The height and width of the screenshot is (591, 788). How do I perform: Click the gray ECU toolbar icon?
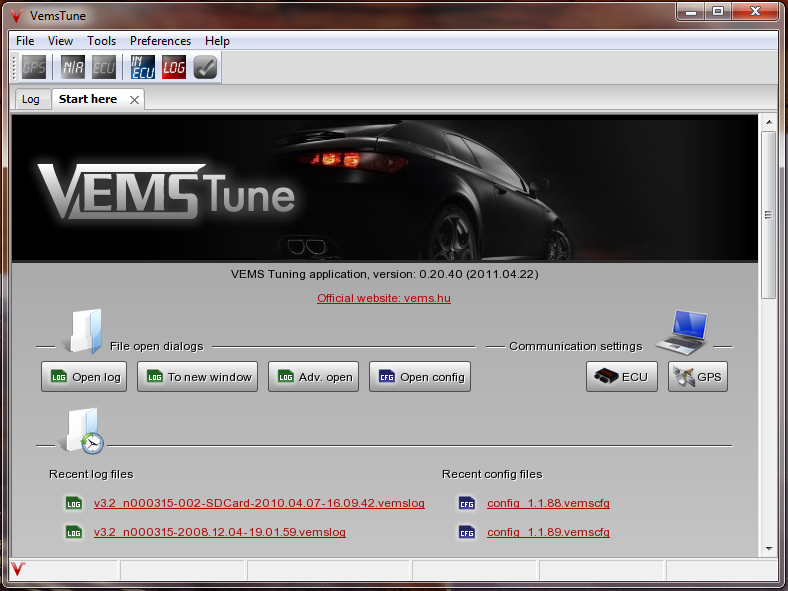point(103,68)
